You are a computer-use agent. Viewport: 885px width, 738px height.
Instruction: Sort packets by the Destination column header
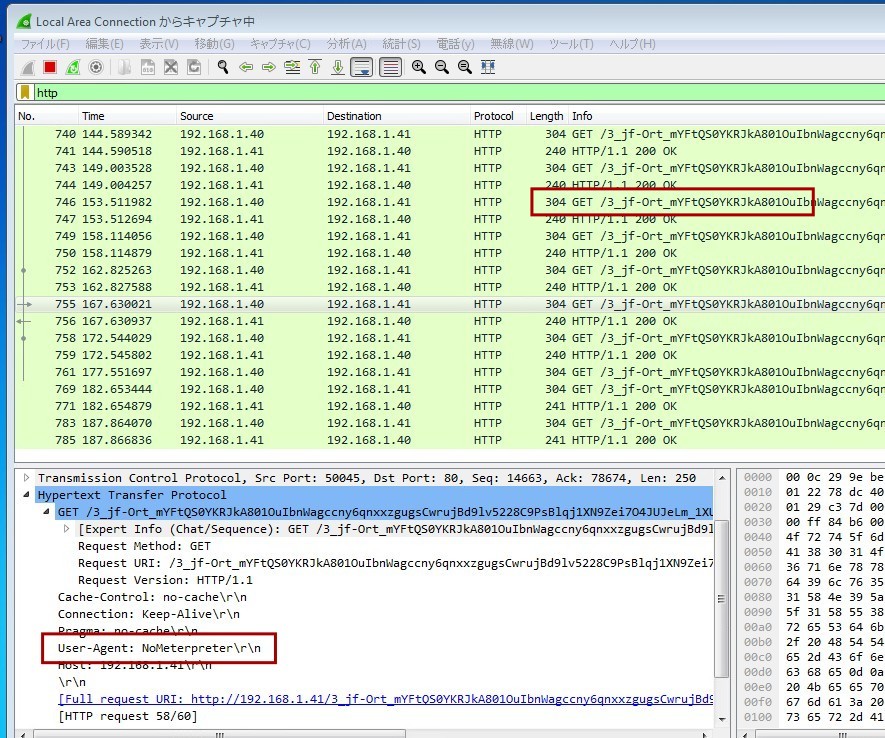coord(397,116)
